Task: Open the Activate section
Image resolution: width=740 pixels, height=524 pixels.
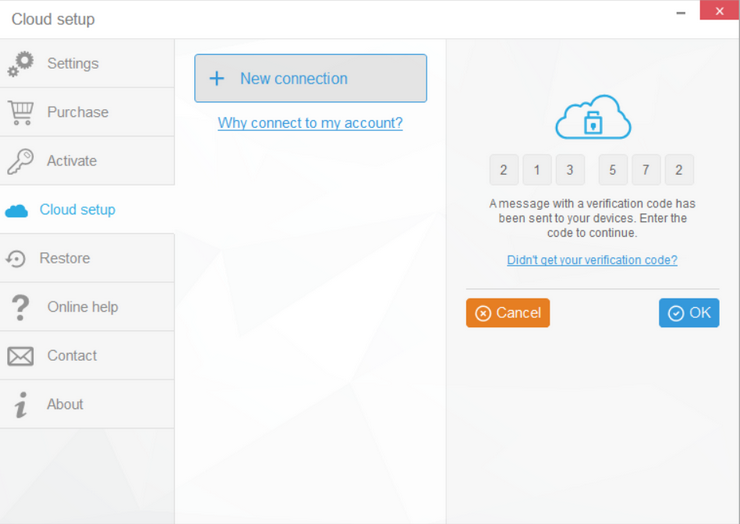Action: pos(87,161)
